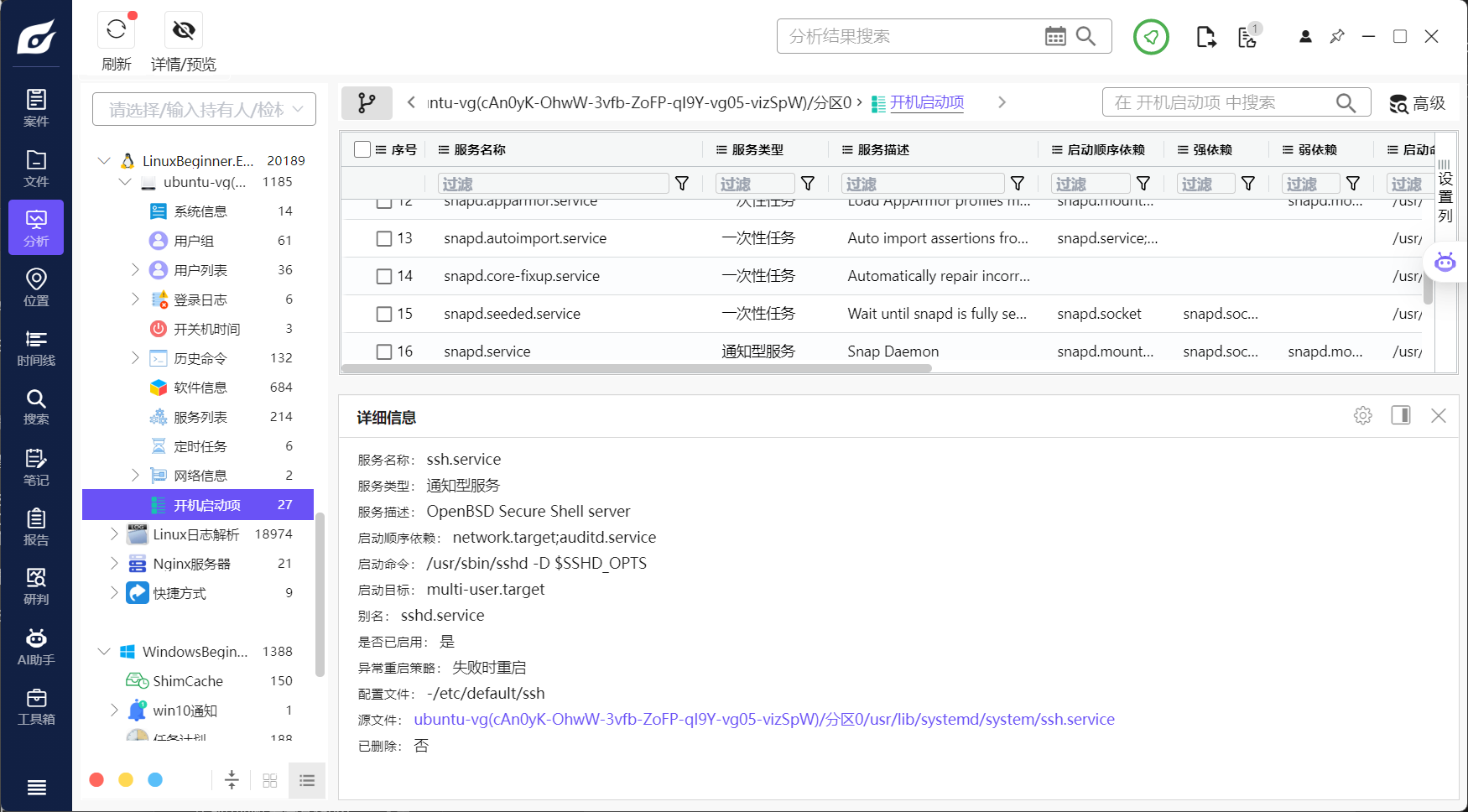Open the Case (案件) sidebar section
This screenshot has width=1468, height=812.
pos(36,107)
